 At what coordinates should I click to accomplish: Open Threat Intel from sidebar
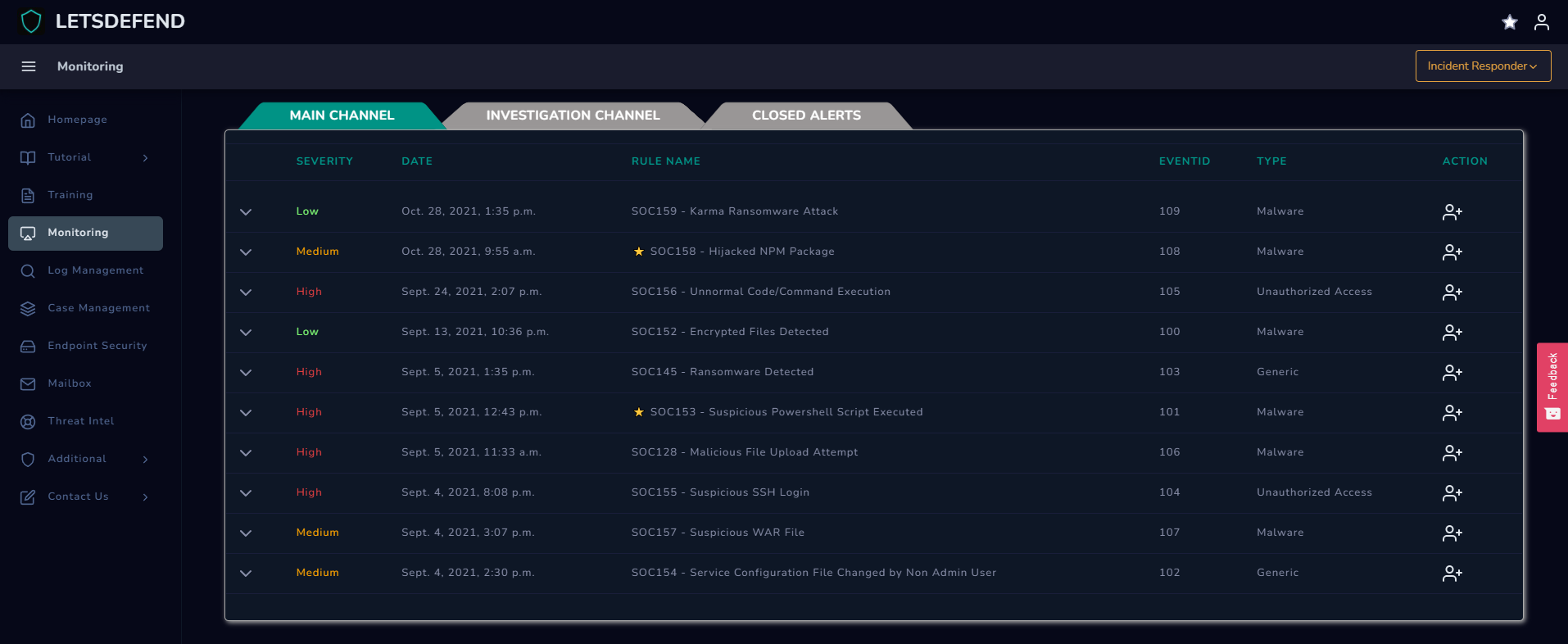pyautogui.click(x=80, y=421)
